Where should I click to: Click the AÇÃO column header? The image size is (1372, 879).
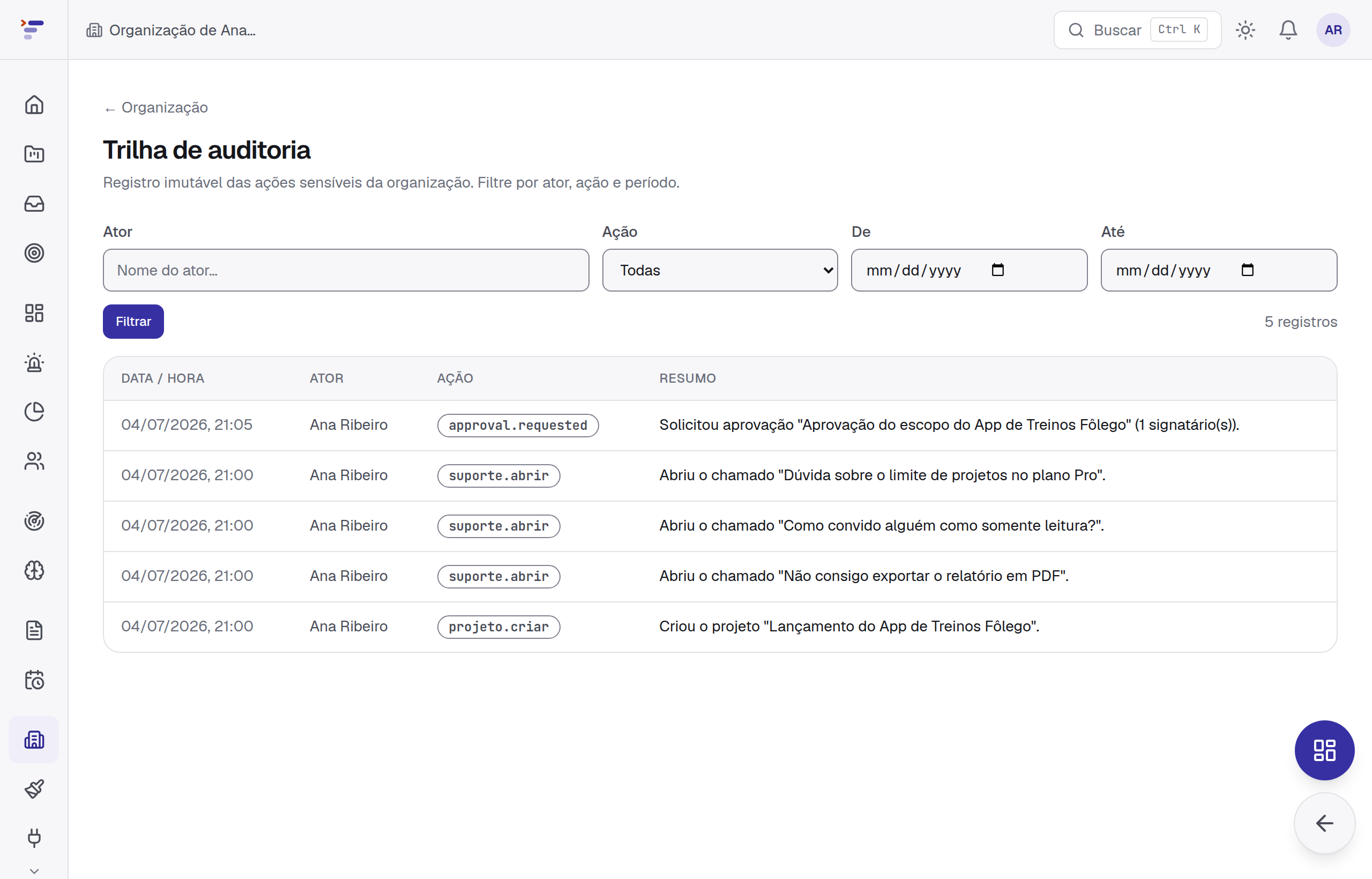[455, 378]
